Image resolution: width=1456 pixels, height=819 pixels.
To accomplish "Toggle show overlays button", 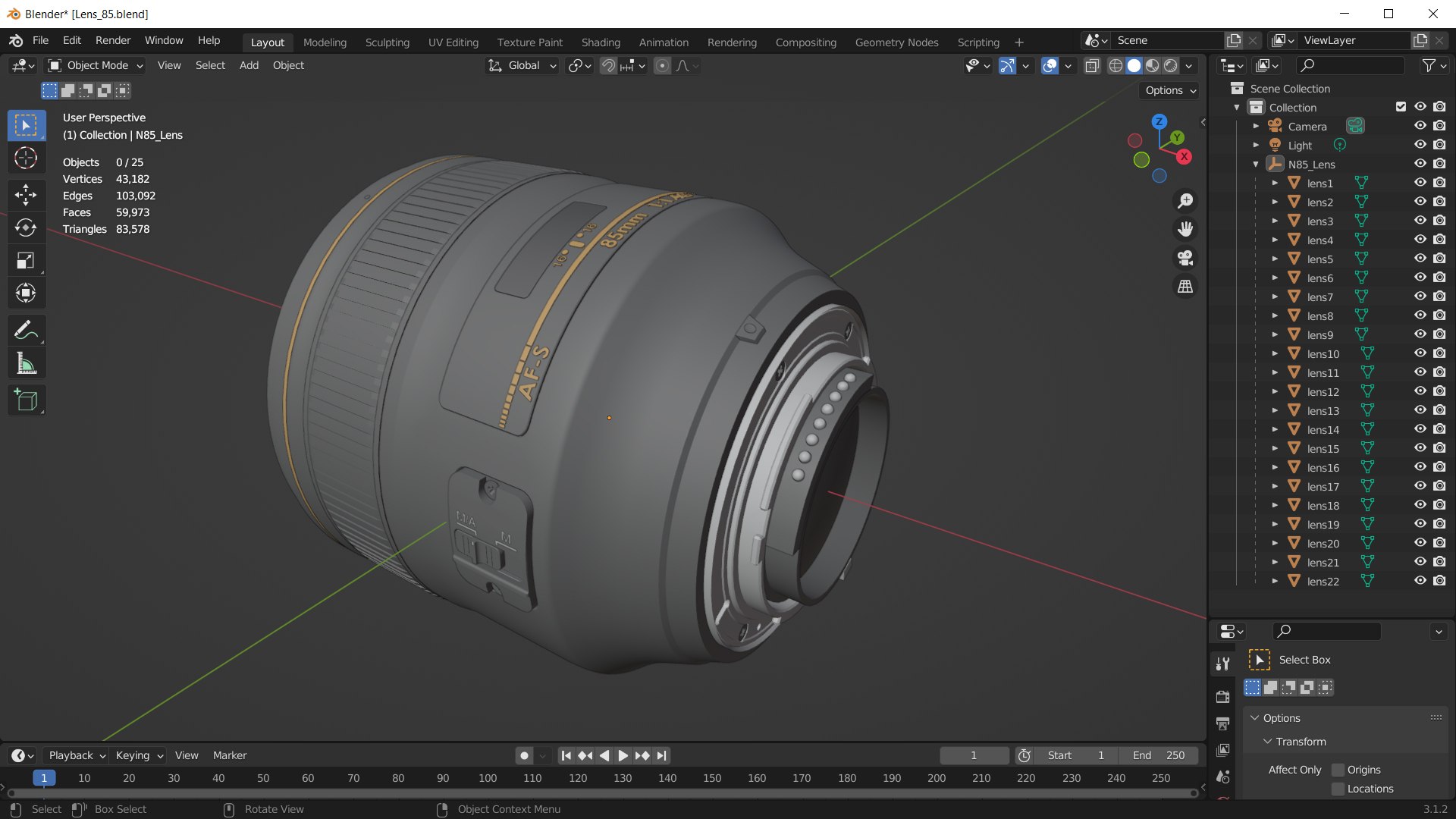I will pos(1050,66).
